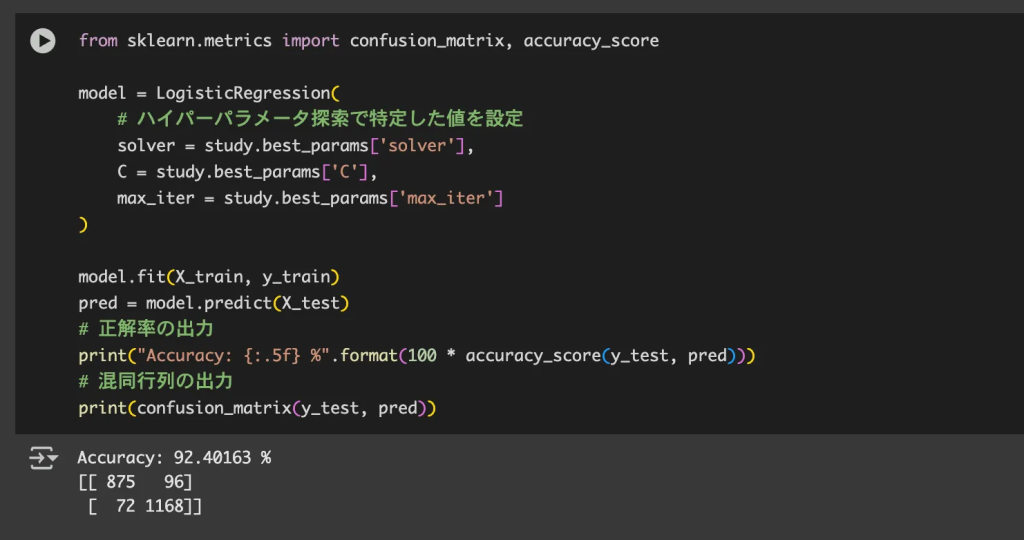Click the output row '[ 72 1168]]'
The width and height of the screenshot is (1024, 540).
(144, 506)
